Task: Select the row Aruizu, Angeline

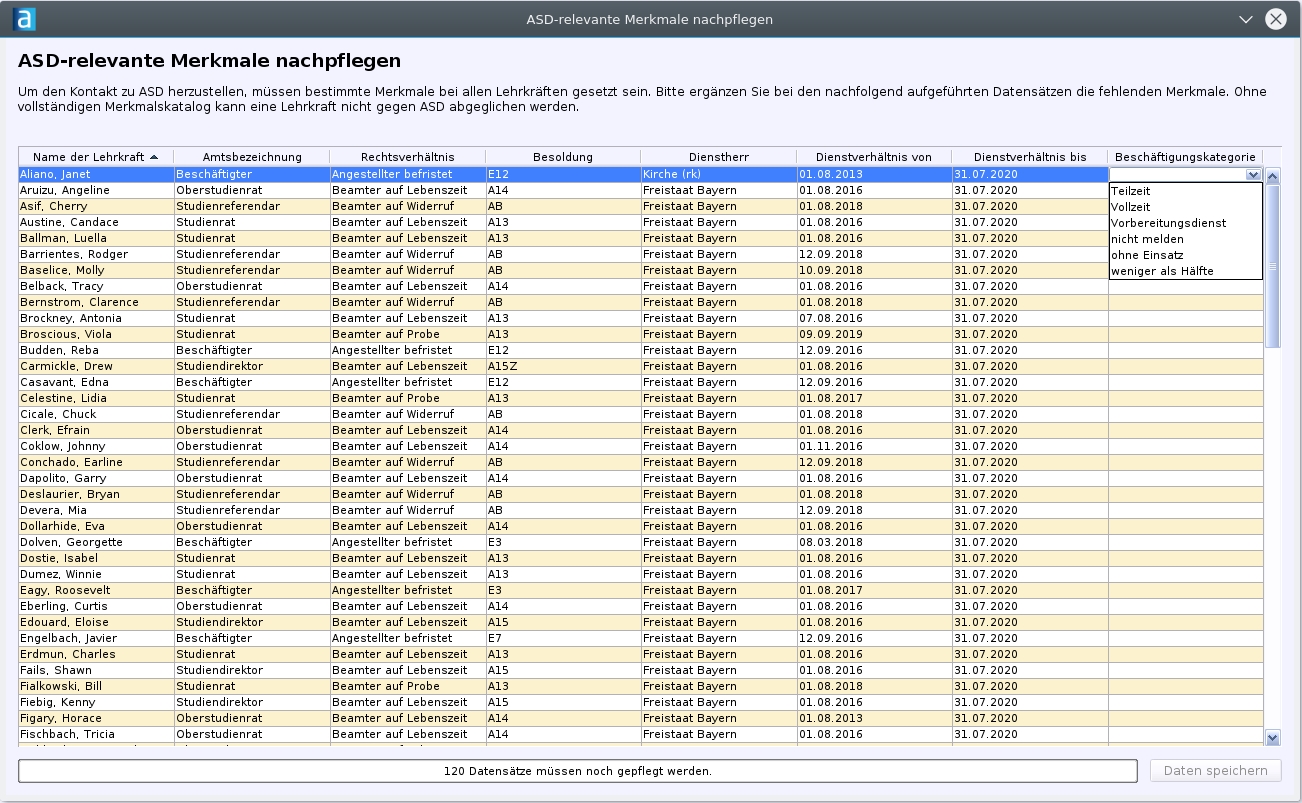Action: [641, 190]
